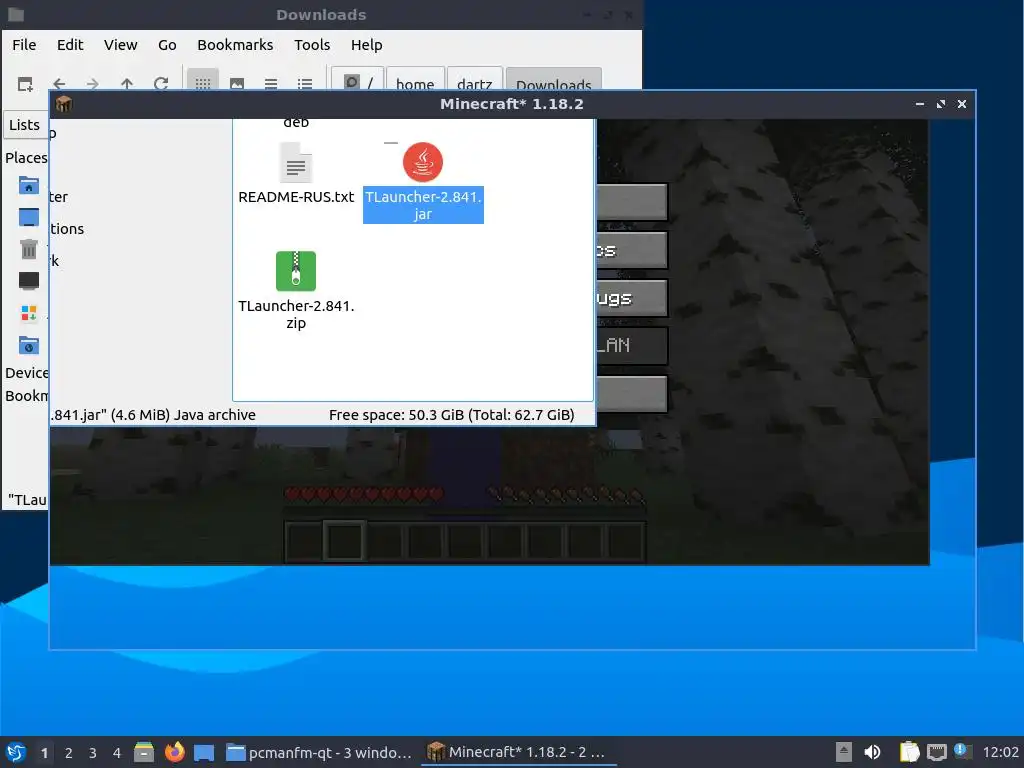1024x768 pixels.
Task: Open Help menu in Downloads window
Action: pos(366,45)
